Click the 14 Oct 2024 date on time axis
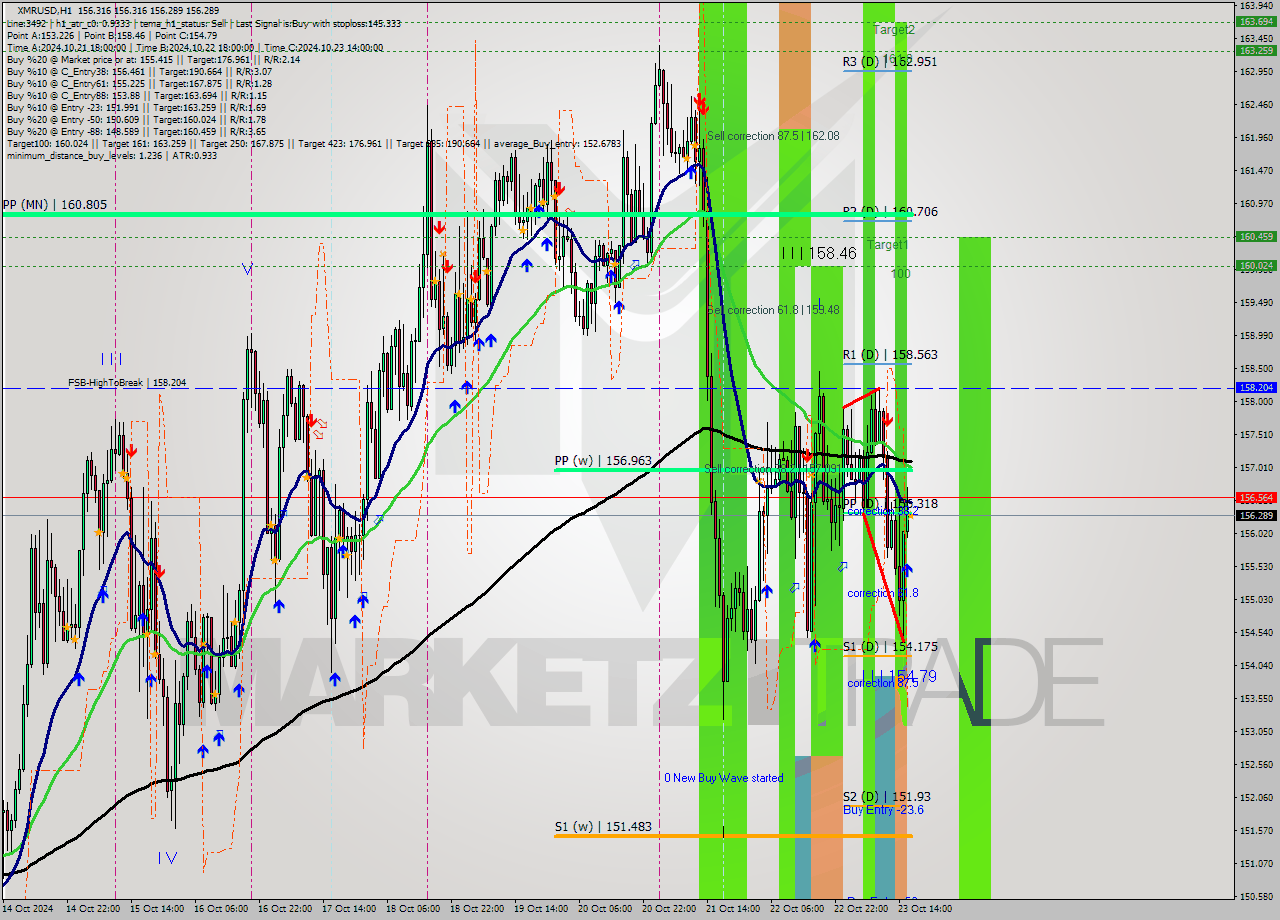 click(x=27, y=909)
